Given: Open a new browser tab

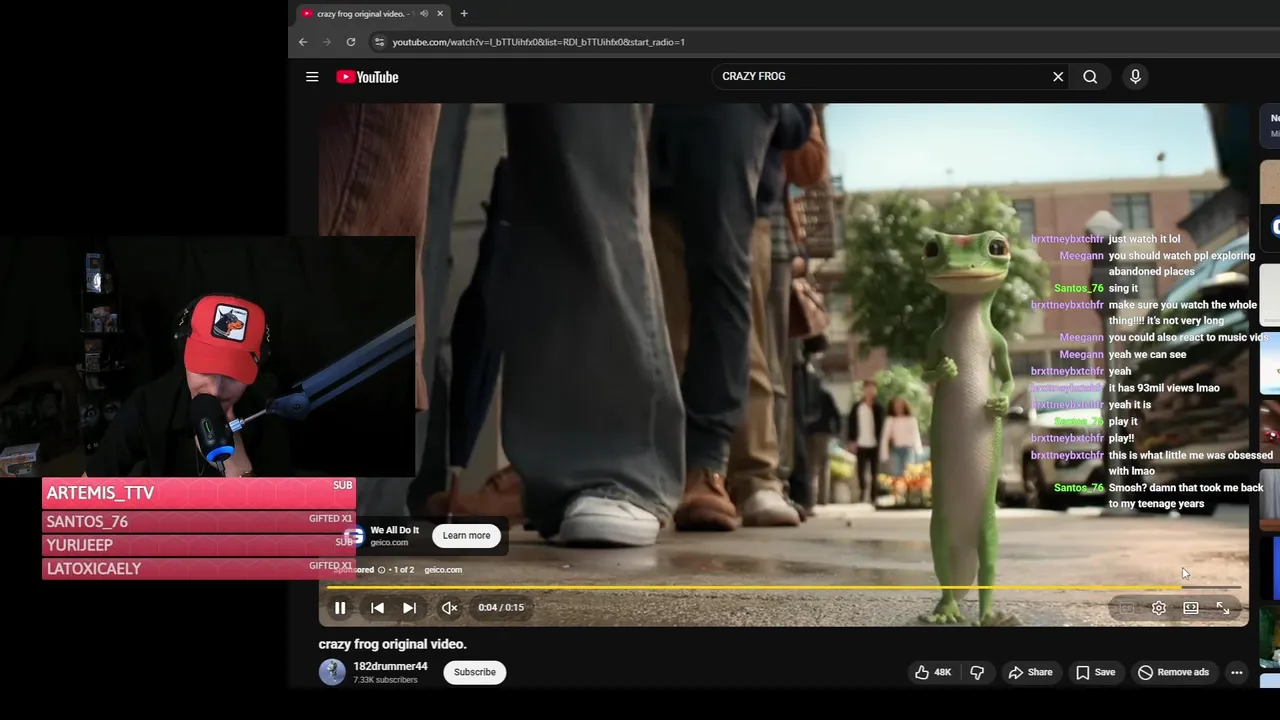Looking at the screenshot, I should (464, 14).
